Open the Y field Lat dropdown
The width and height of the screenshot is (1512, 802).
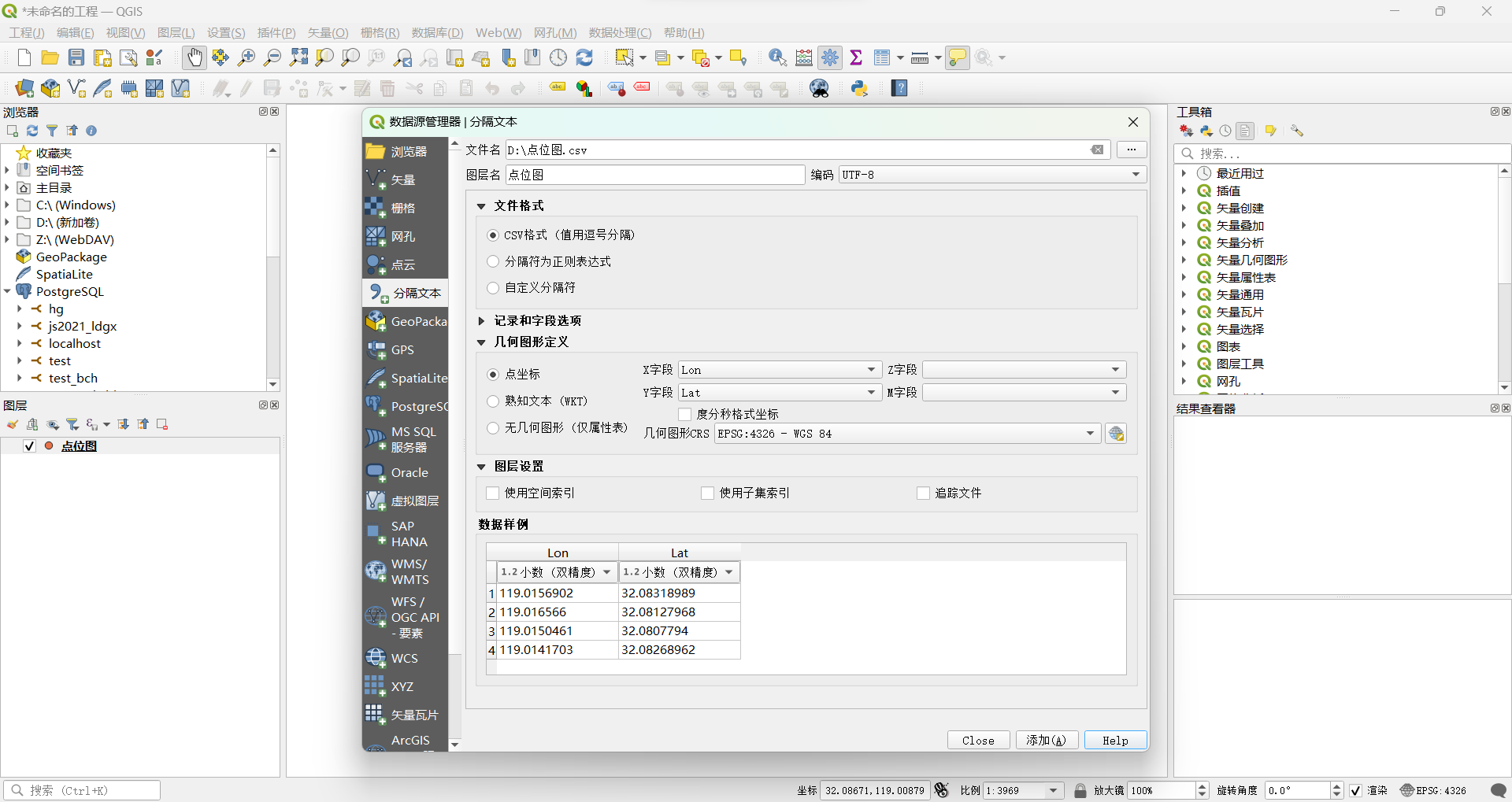780,393
